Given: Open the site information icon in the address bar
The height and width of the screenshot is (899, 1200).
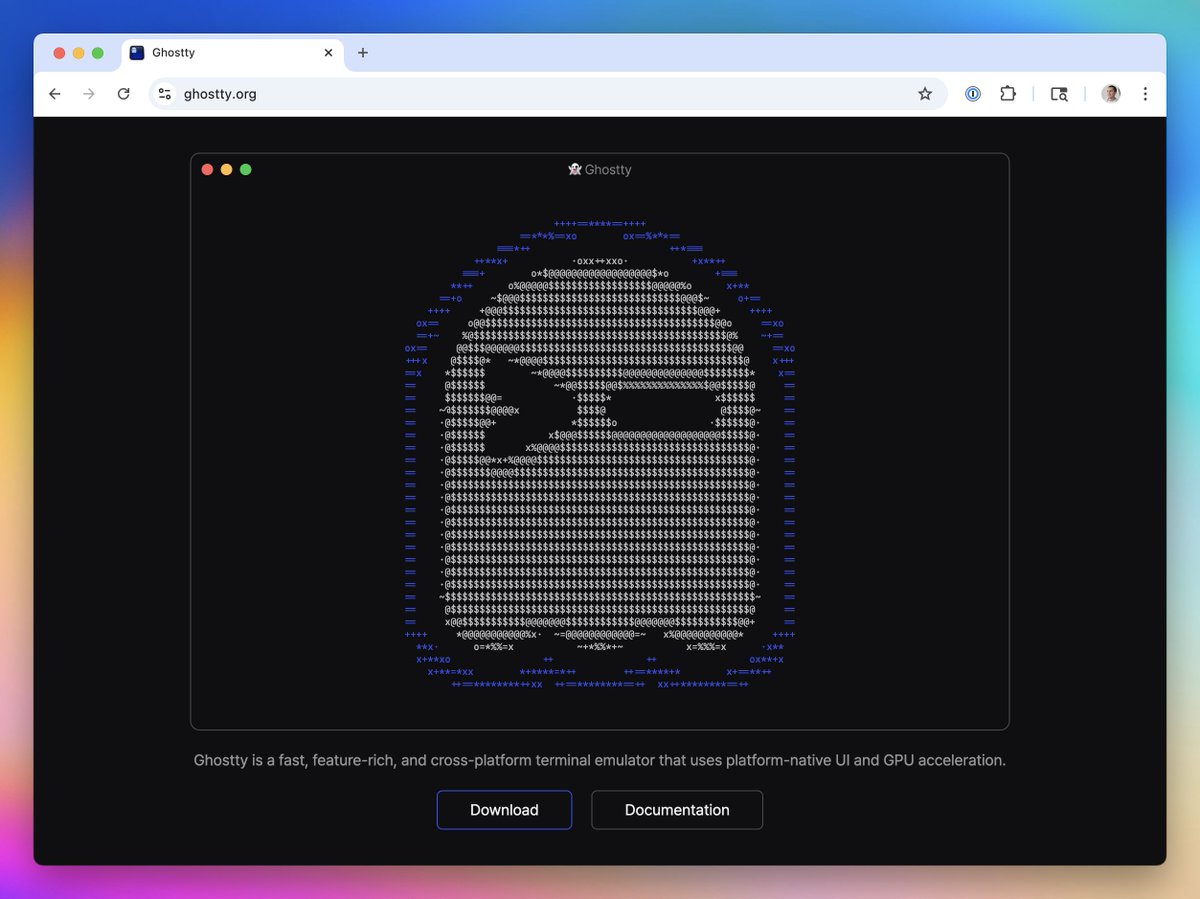Looking at the screenshot, I should [165, 94].
